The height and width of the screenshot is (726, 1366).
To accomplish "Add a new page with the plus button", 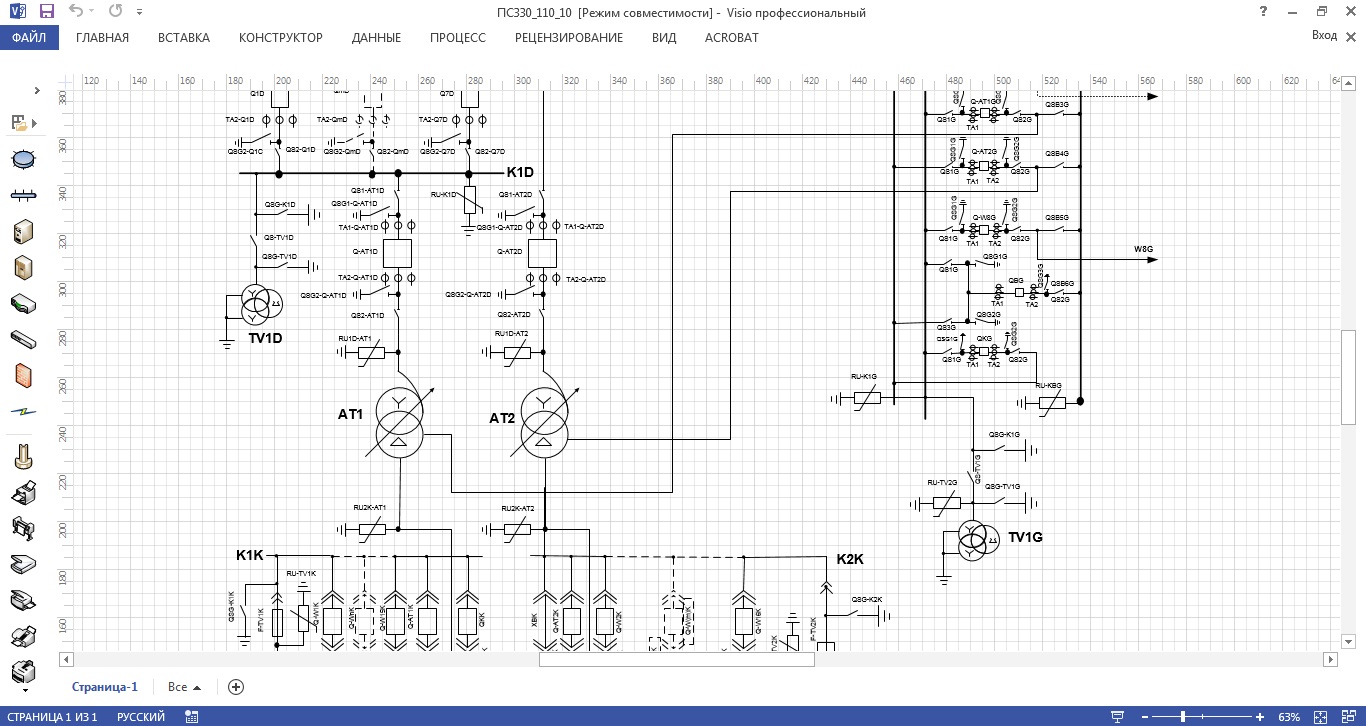I will [x=236, y=687].
